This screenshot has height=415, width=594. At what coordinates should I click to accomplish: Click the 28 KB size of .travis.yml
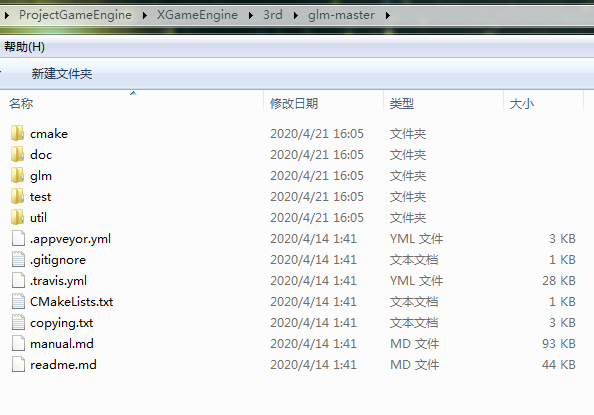click(x=559, y=280)
